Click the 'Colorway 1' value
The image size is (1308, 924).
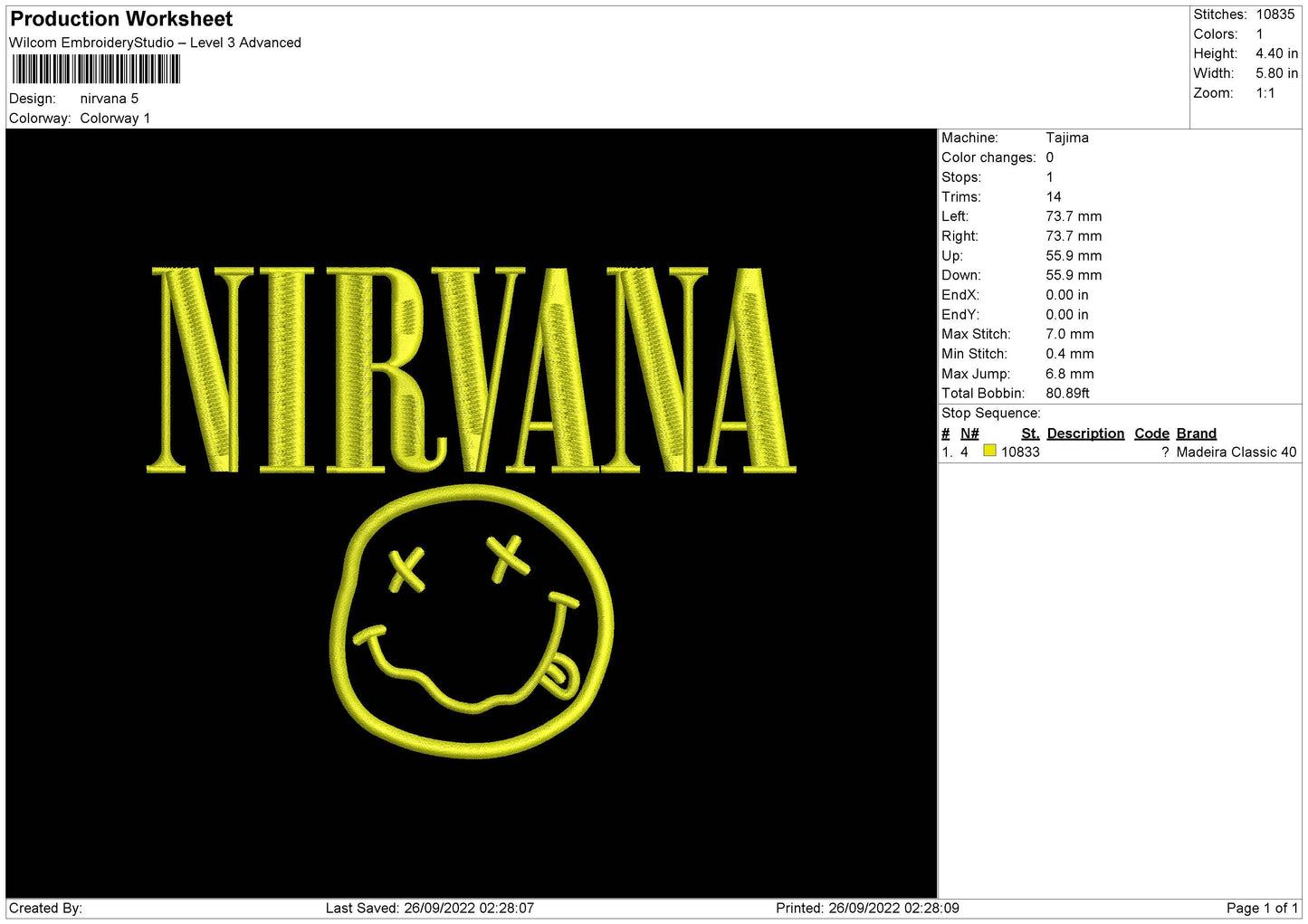[115, 119]
